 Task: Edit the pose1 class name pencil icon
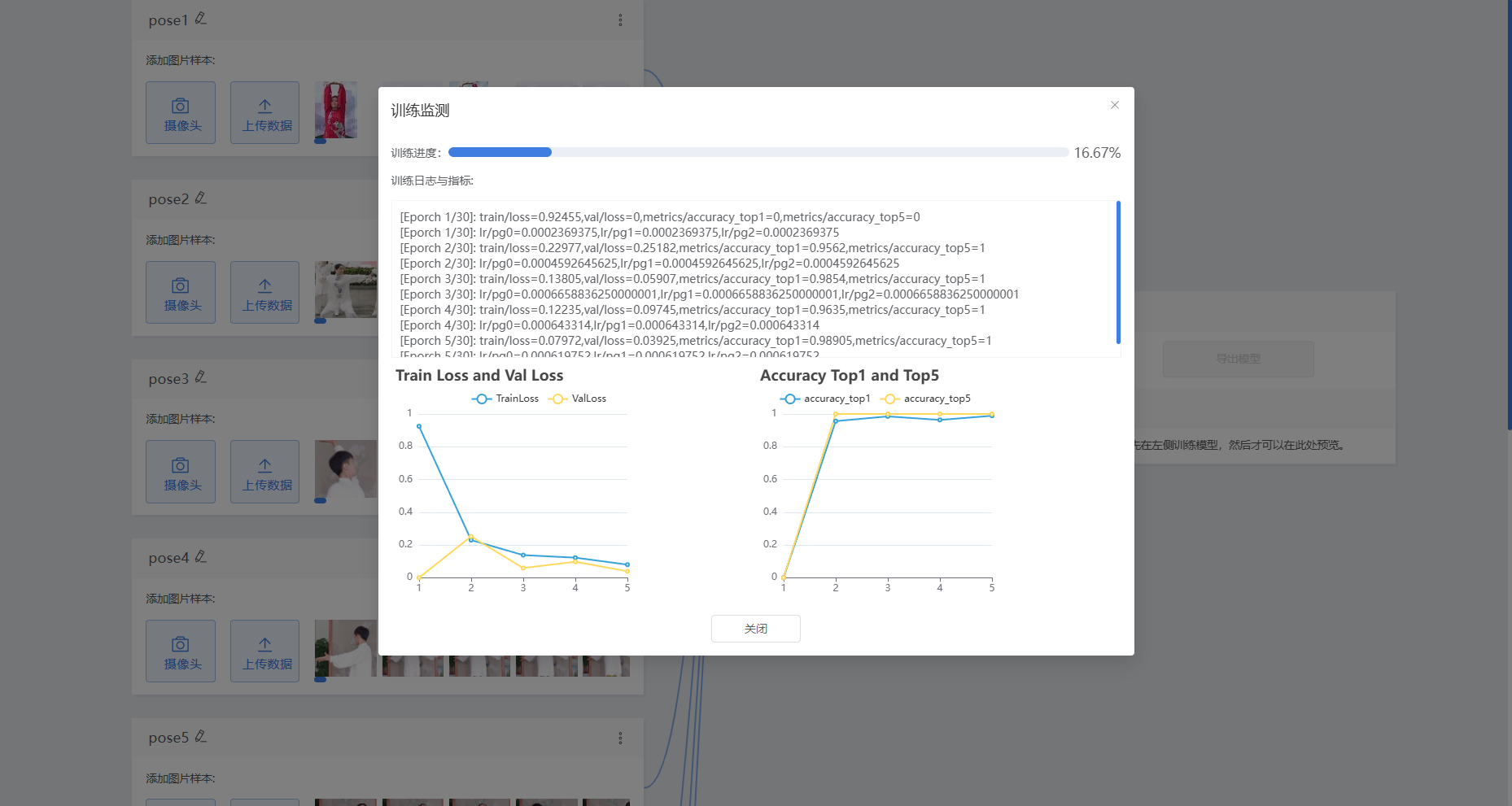[x=201, y=19]
